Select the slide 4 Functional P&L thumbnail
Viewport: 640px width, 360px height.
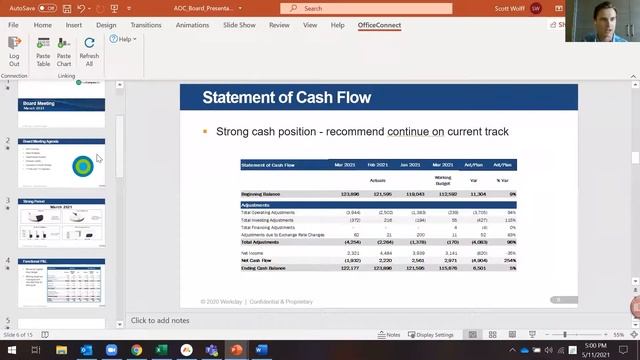click(x=61, y=283)
